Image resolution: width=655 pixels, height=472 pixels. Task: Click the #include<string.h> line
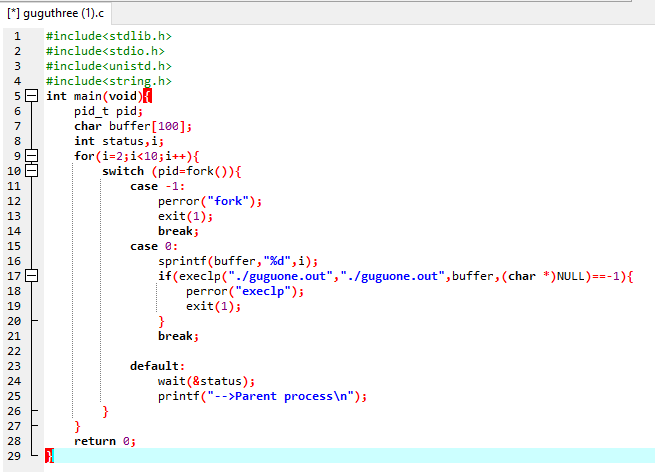pyautogui.click(x=109, y=81)
